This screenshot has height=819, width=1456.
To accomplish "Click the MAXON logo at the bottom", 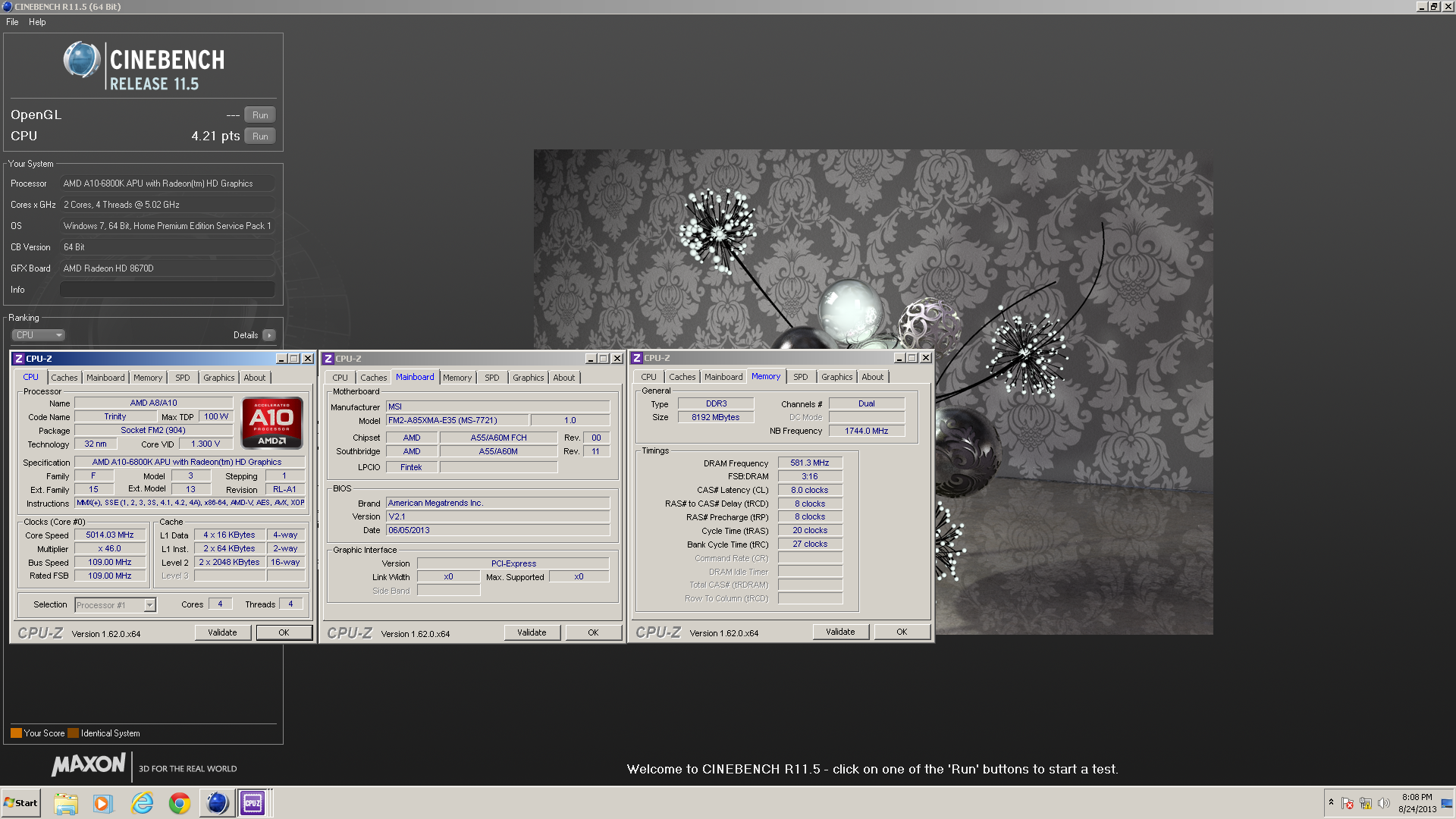I will pyautogui.click(x=89, y=765).
